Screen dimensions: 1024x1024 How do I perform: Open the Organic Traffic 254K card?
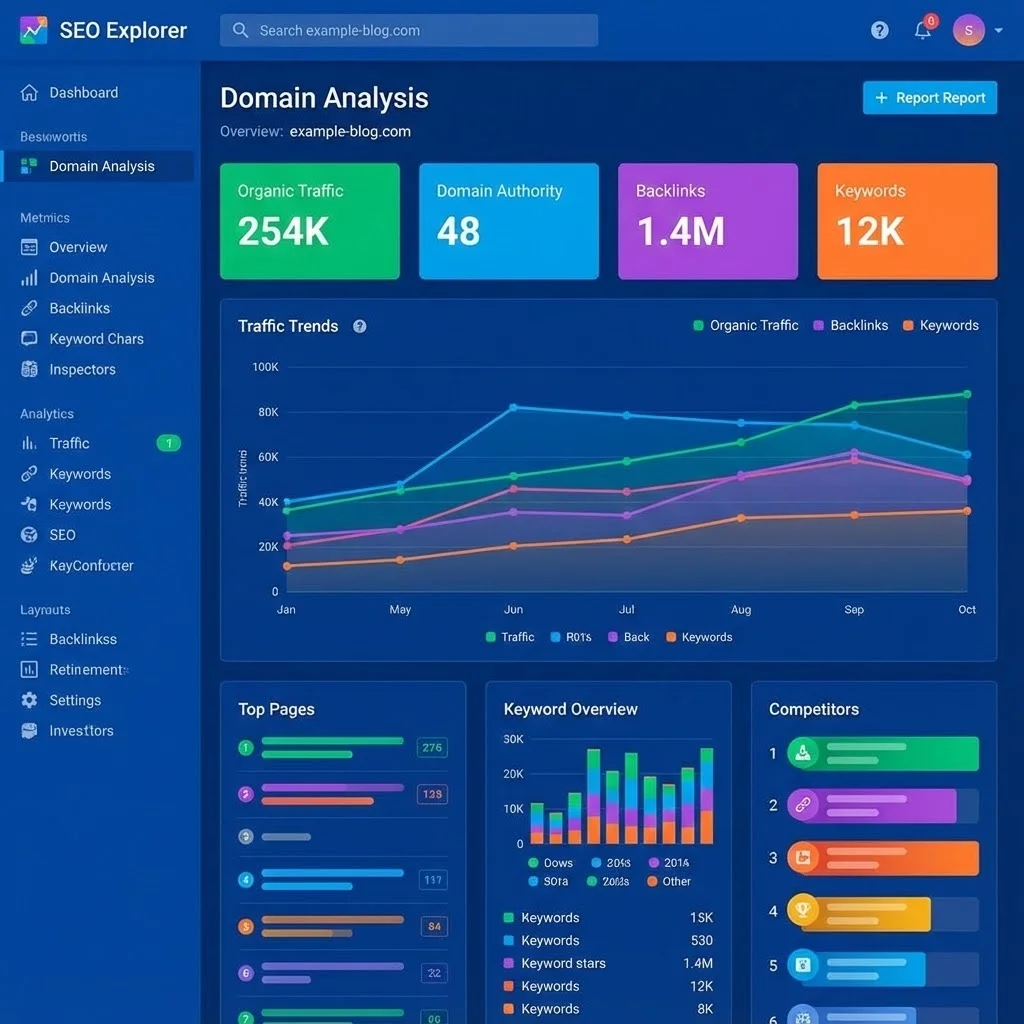point(310,221)
